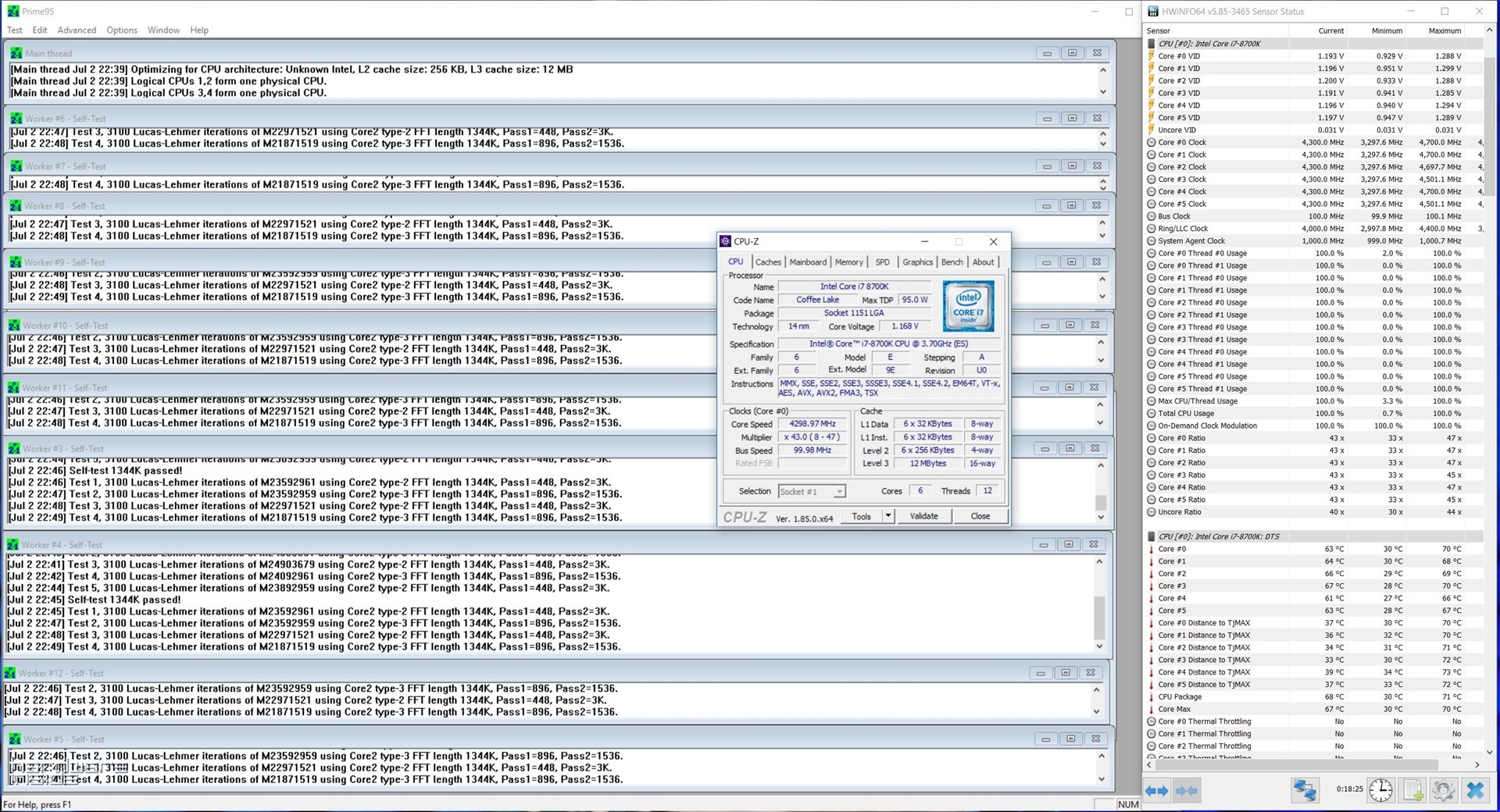Close sensors using the blue X toolbar icon
The image size is (1500, 812).
pos(1475,790)
